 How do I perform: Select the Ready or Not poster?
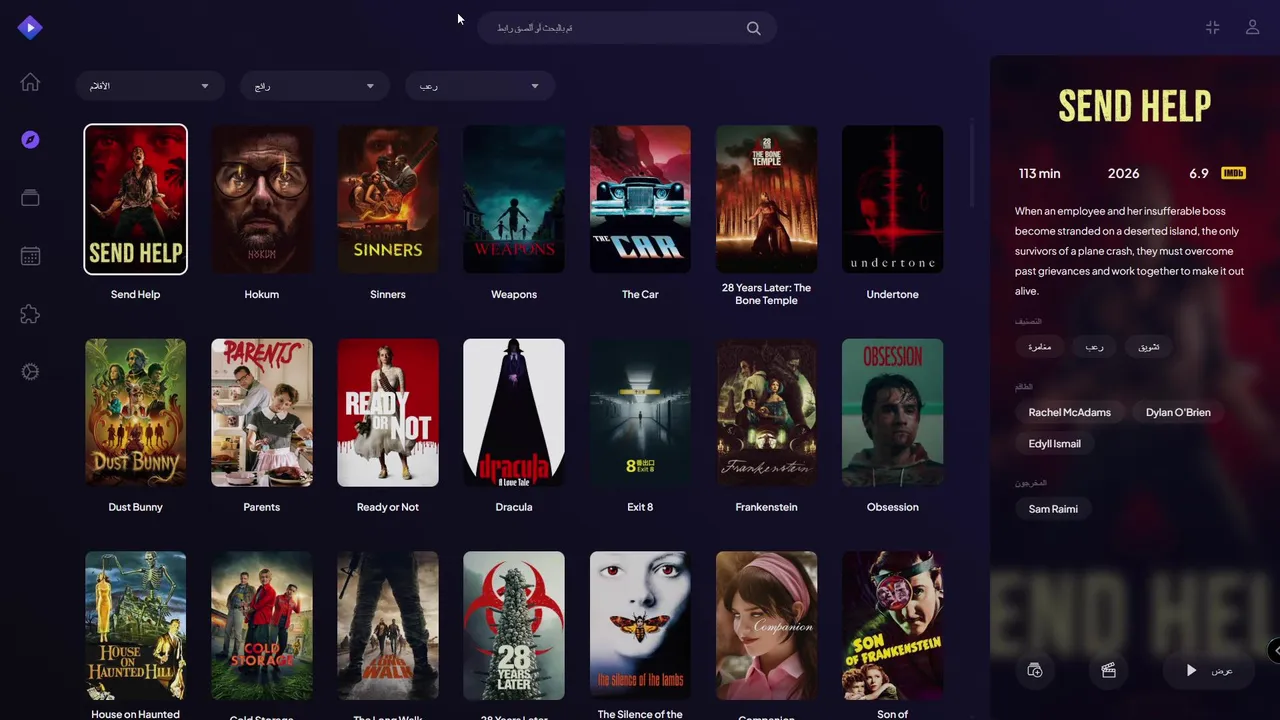click(388, 413)
